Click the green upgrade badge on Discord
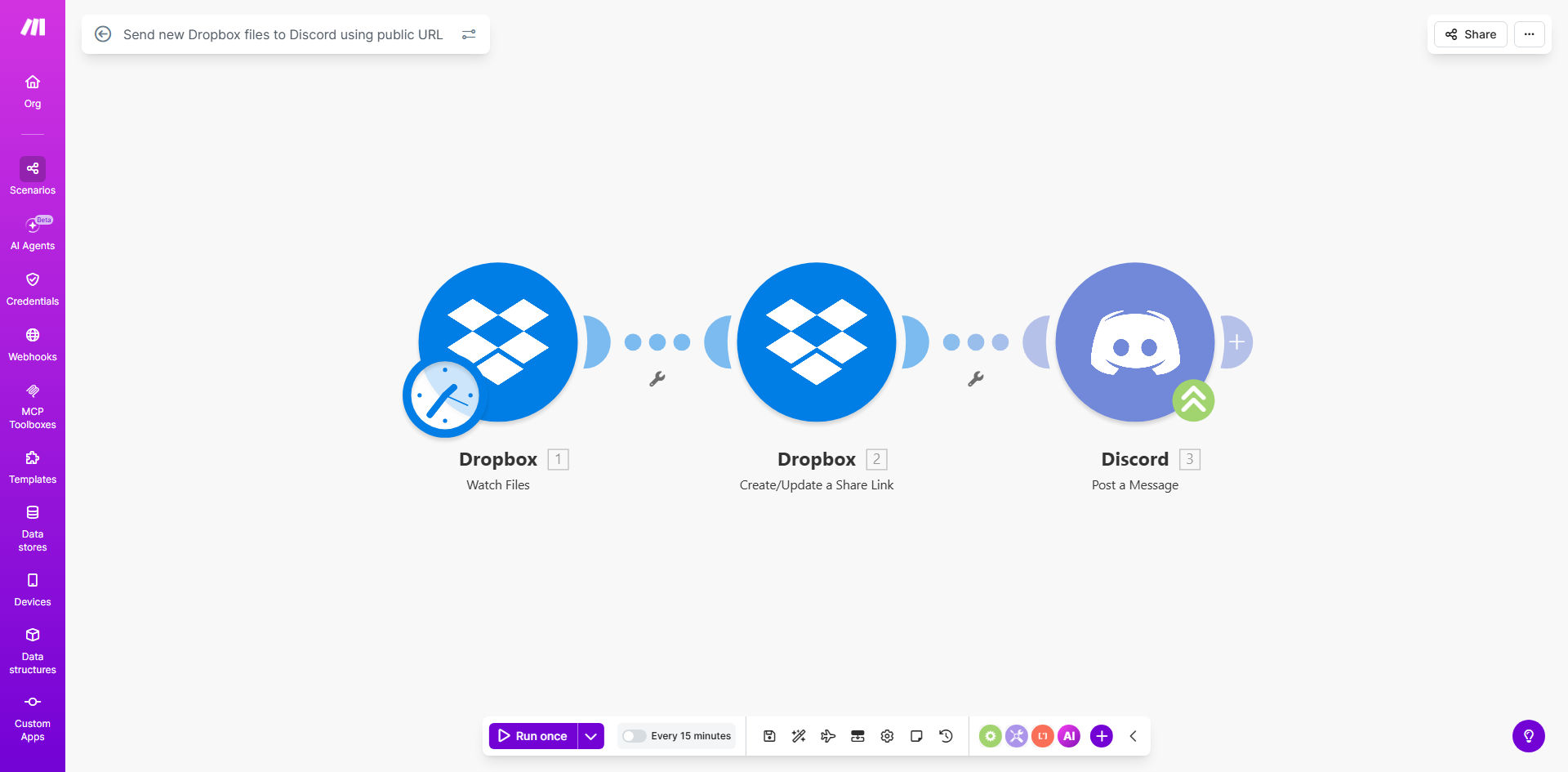This screenshot has height=772, width=1568. click(x=1193, y=400)
